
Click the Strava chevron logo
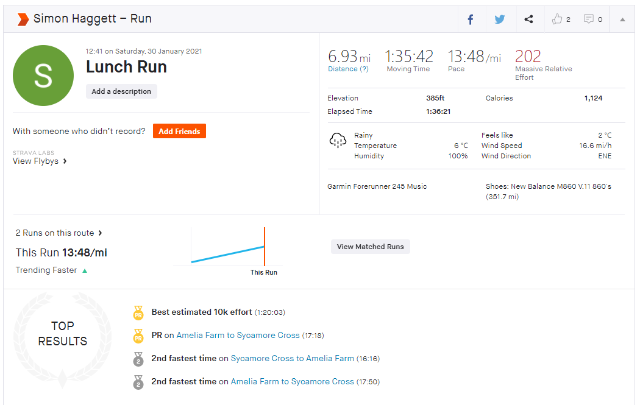tap(22, 19)
